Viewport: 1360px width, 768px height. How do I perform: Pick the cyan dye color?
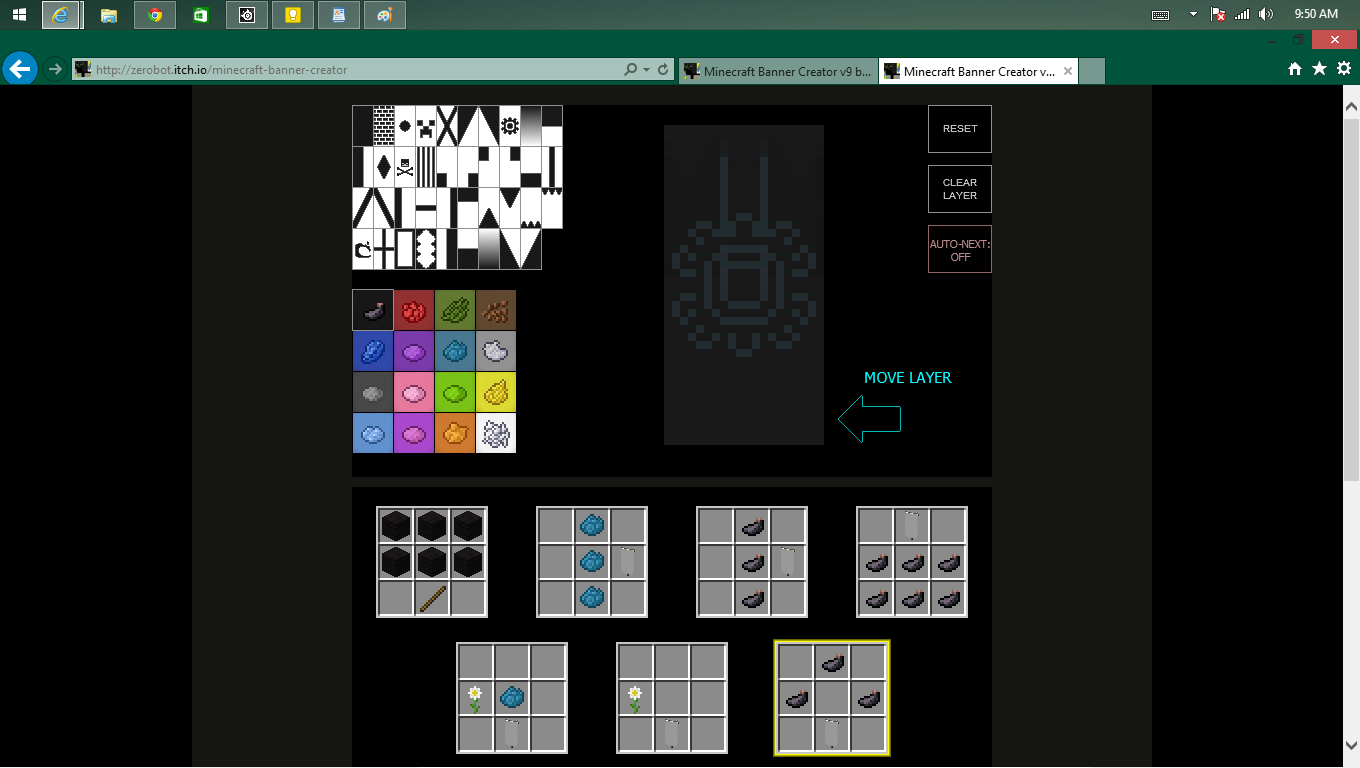pyautogui.click(x=455, y=351)
